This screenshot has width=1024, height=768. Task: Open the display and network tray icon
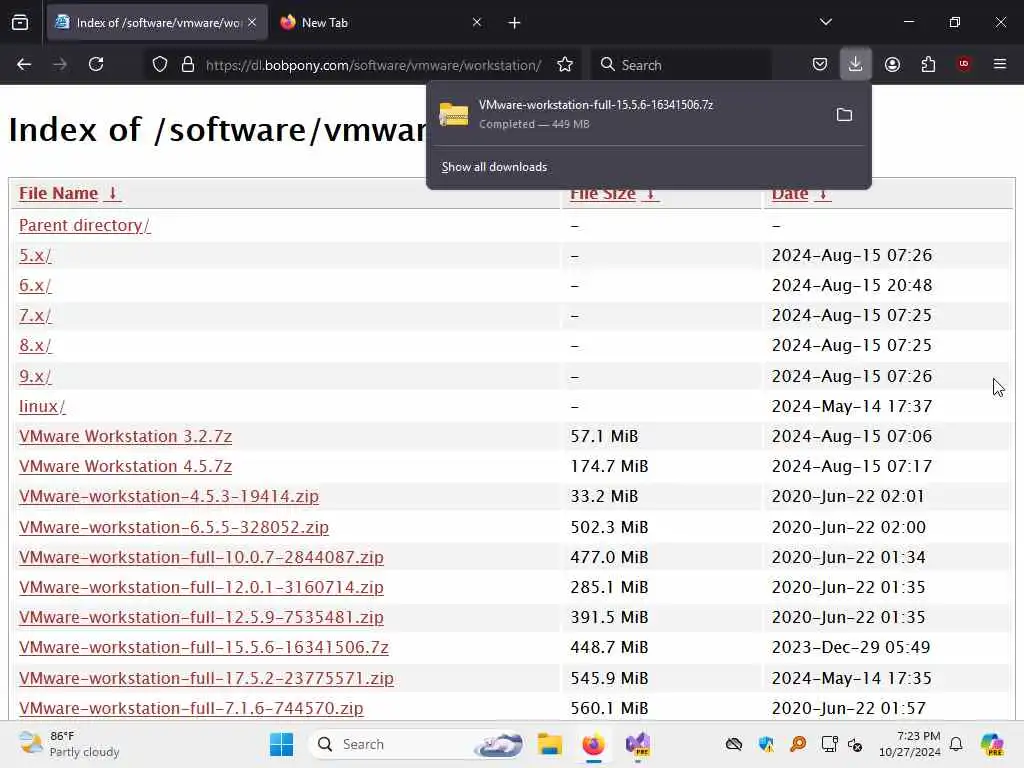click(829, 744)
